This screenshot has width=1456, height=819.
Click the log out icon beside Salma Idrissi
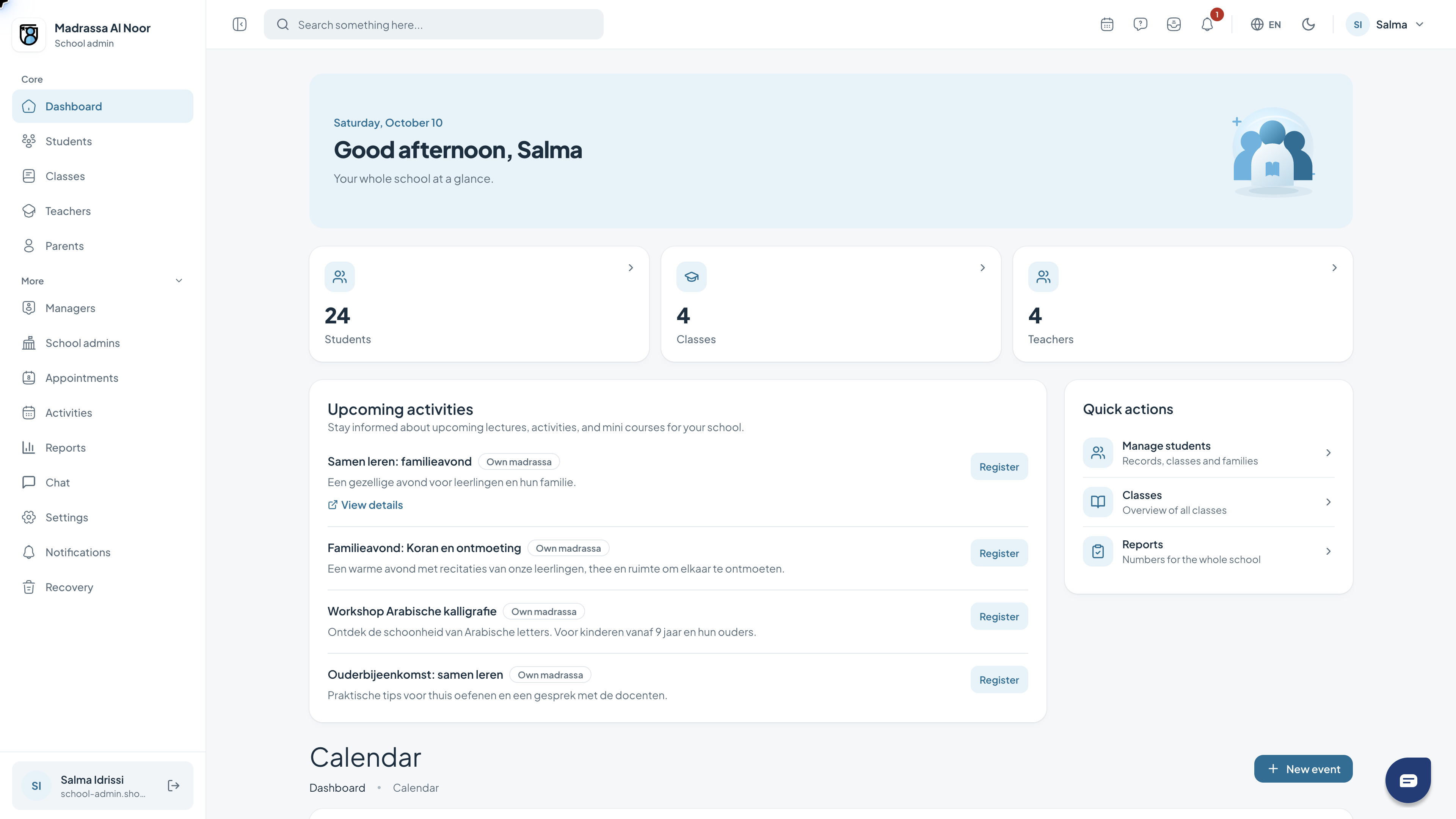174,786
